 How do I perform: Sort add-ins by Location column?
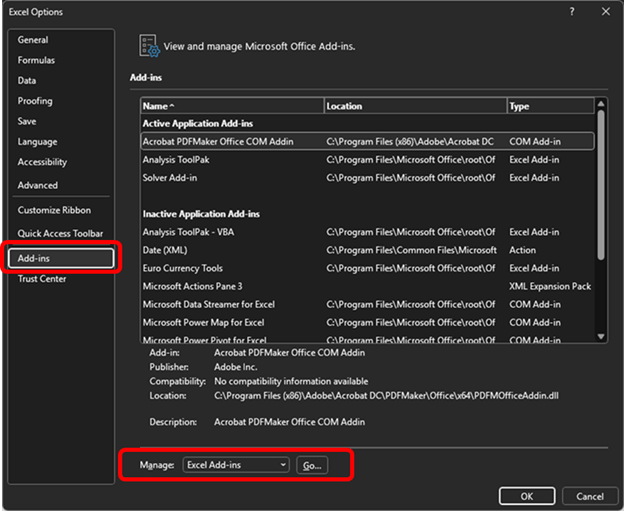pyautogui.click(x=415, y=106)
